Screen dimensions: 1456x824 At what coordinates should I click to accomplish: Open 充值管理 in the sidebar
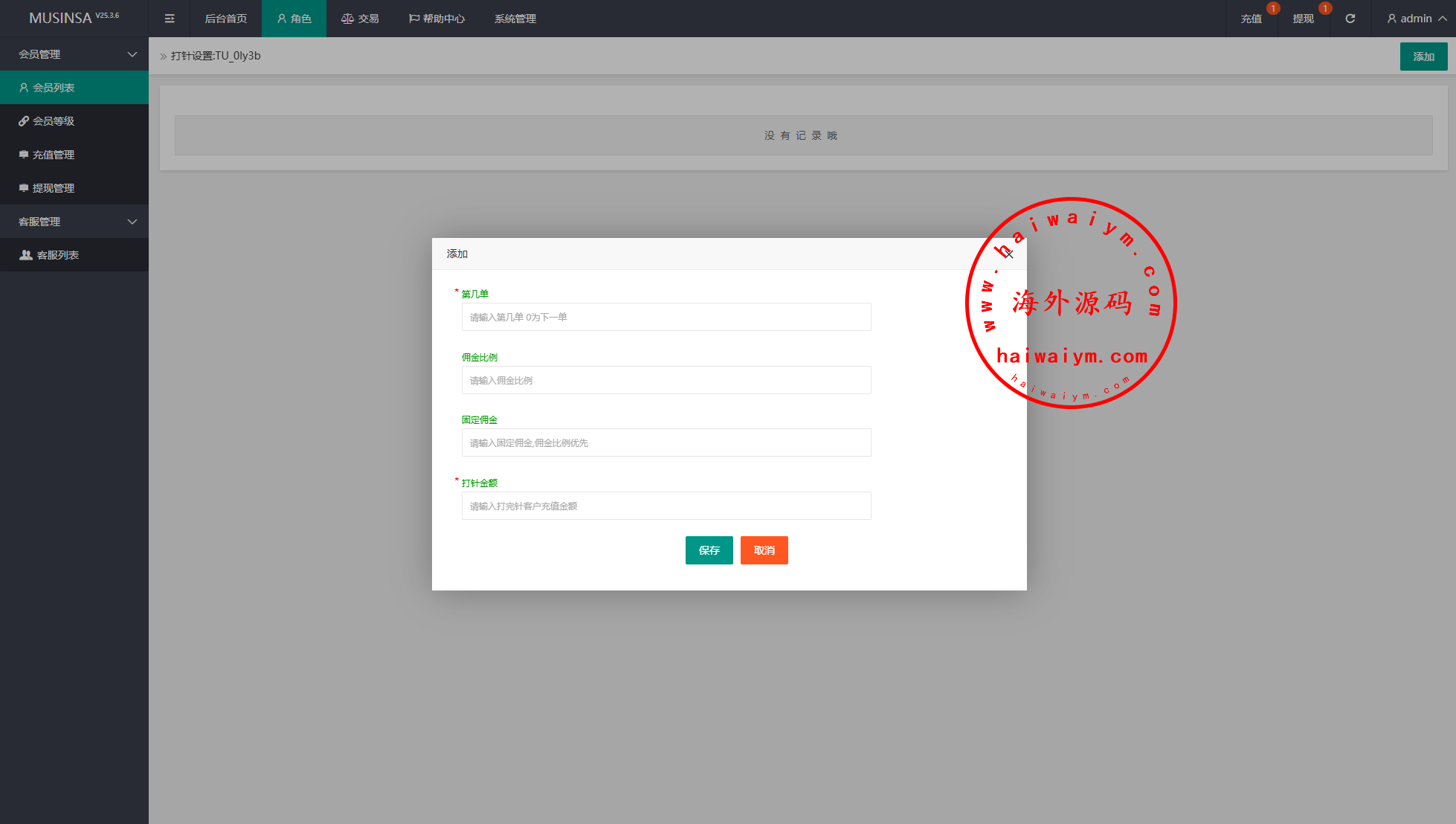pos(54,155)
